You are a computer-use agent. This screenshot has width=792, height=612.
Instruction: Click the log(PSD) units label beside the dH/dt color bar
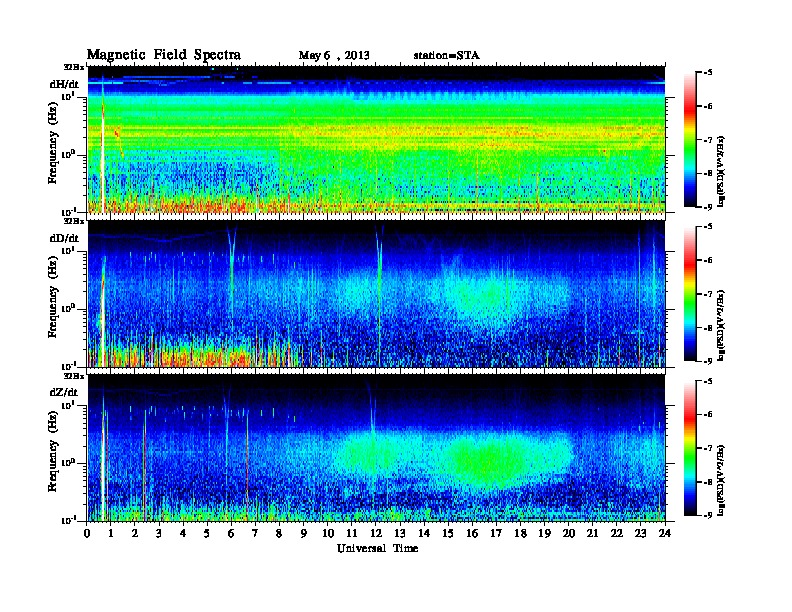tap(721, 171)
